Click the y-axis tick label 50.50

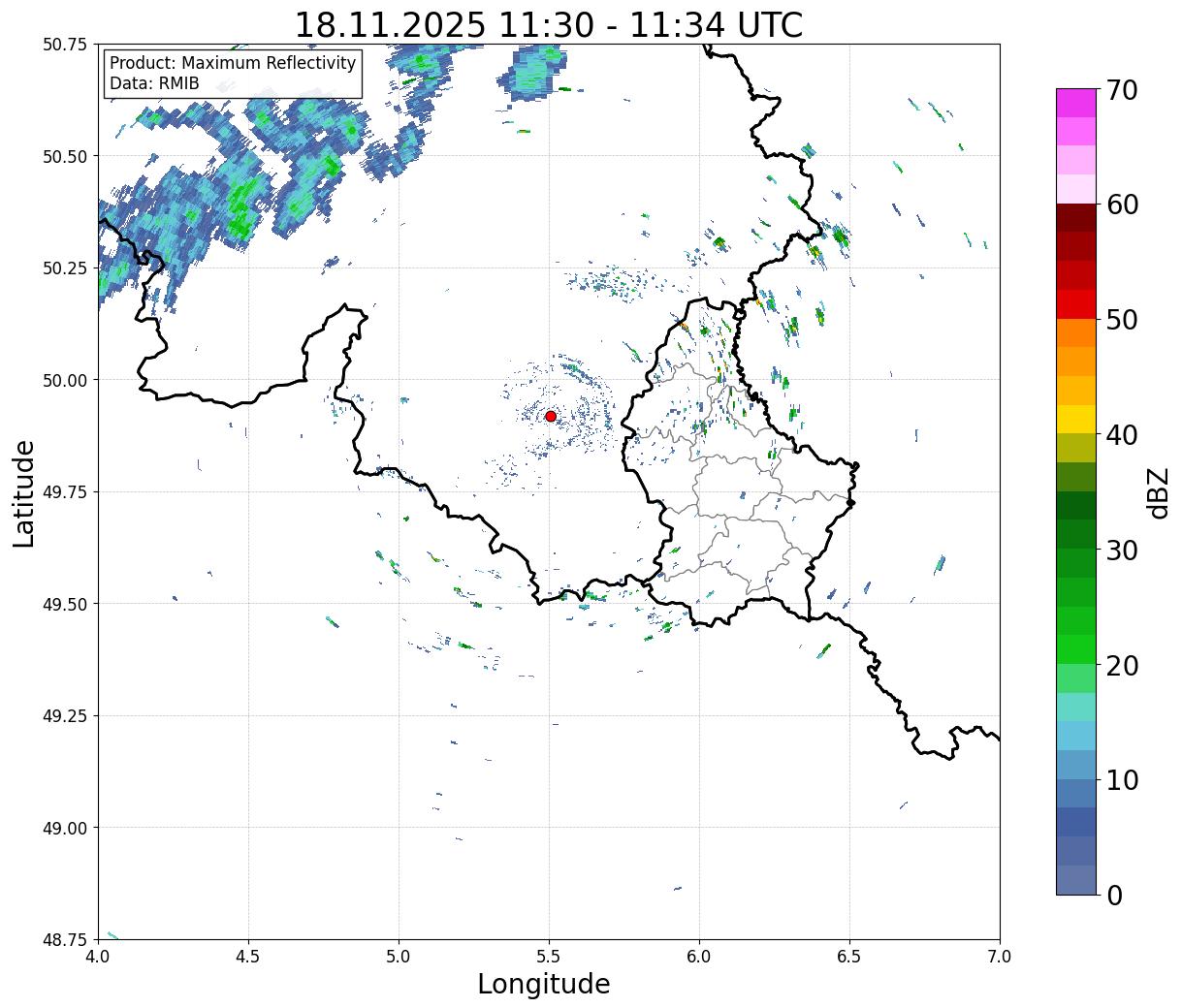65,156
